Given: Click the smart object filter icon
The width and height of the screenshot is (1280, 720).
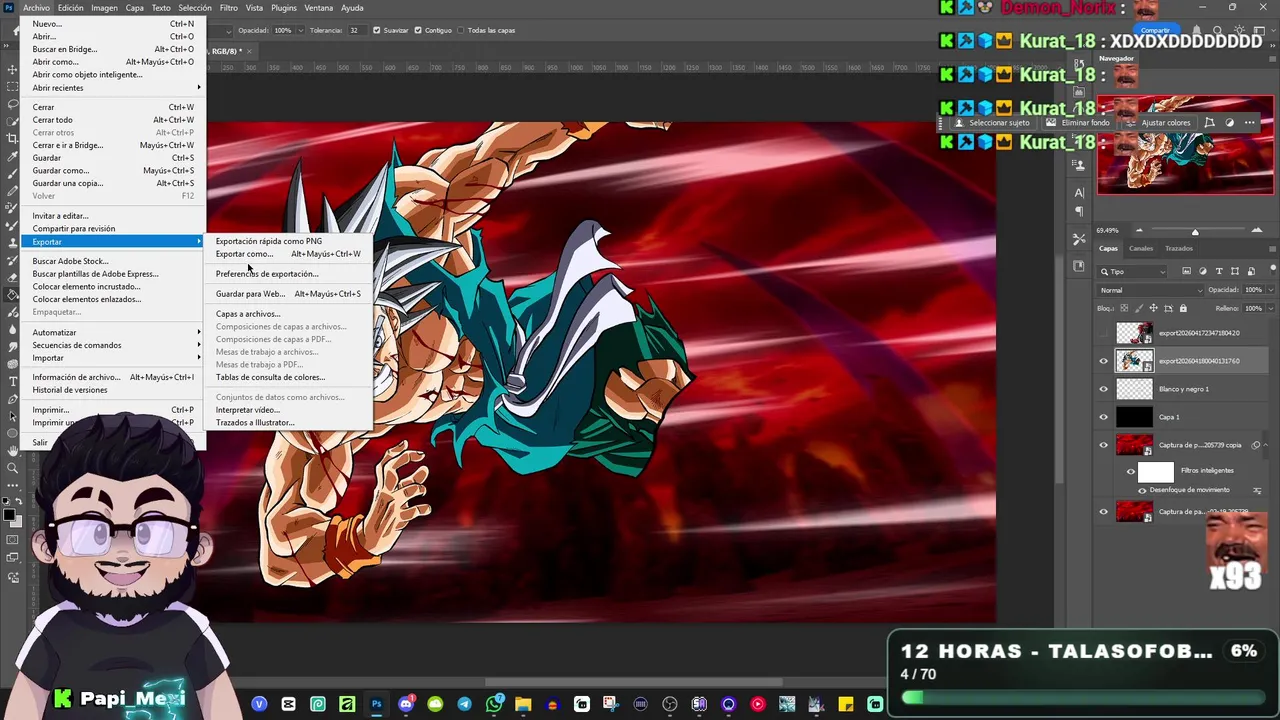Looking at the screenshot, I should (1250, 271).
